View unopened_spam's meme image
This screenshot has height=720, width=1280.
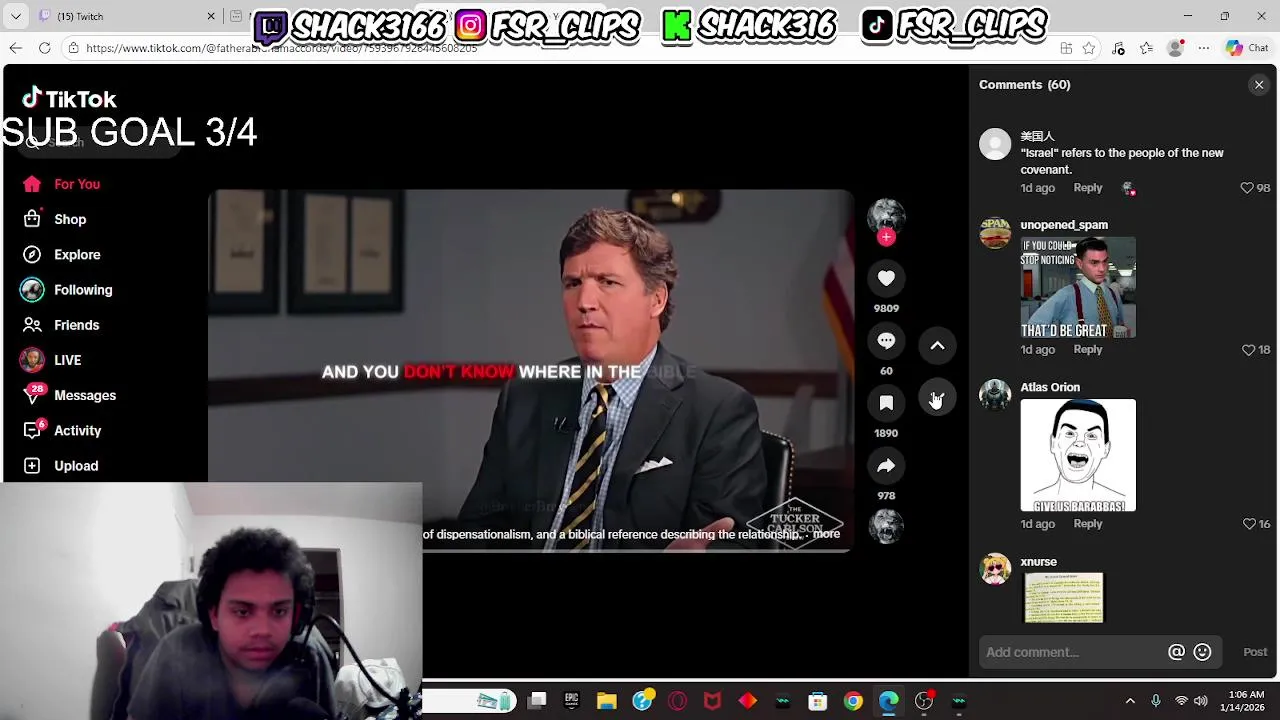point(1078,288)
